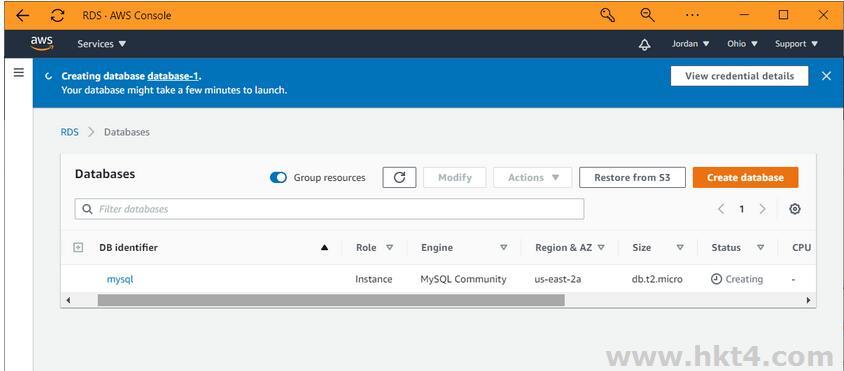Dismiss the blue creating database banner
The height and width of the screenshot is (371, 844).
coord(826,76)
